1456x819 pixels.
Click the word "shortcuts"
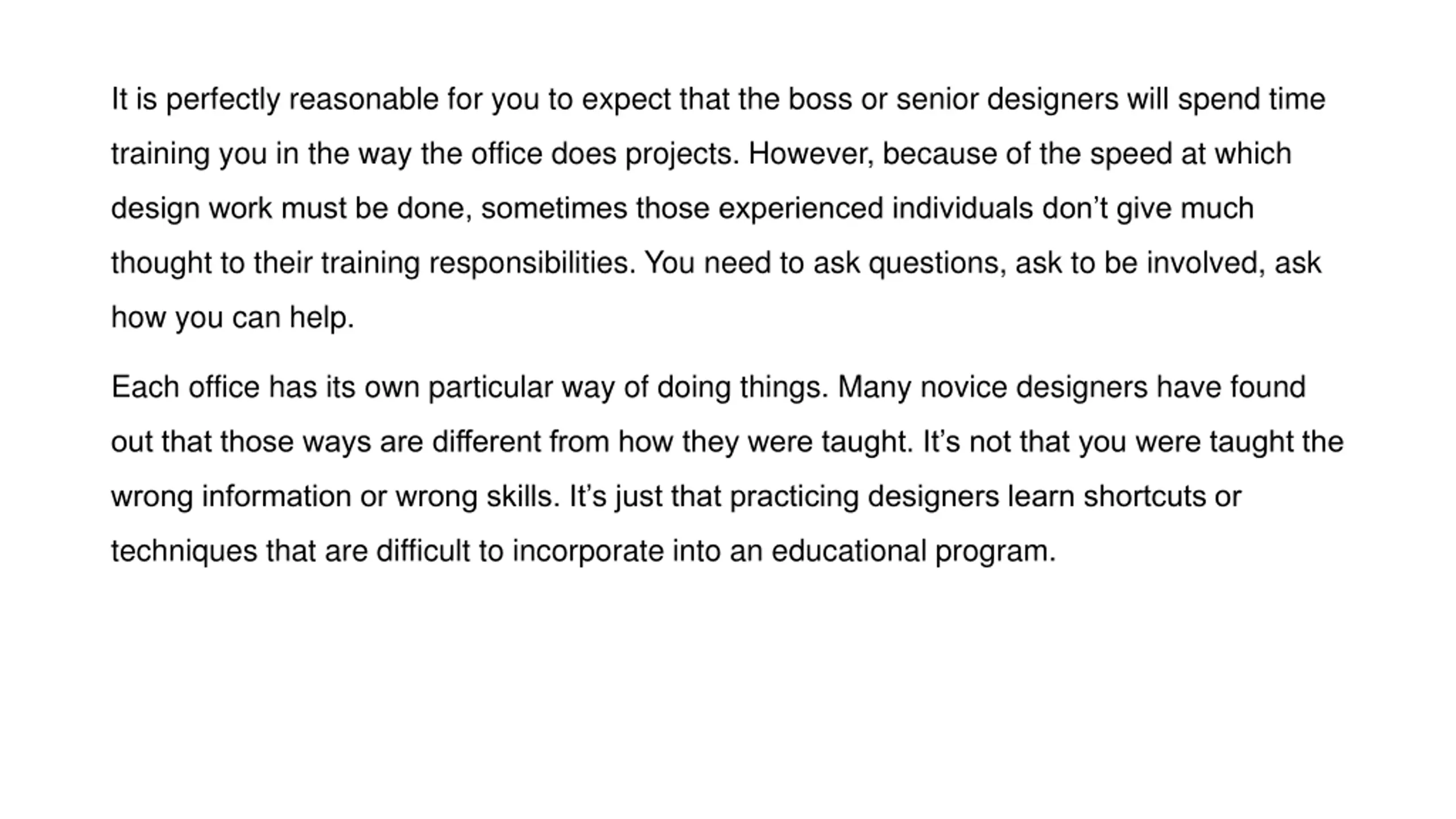coord(1144,497)
